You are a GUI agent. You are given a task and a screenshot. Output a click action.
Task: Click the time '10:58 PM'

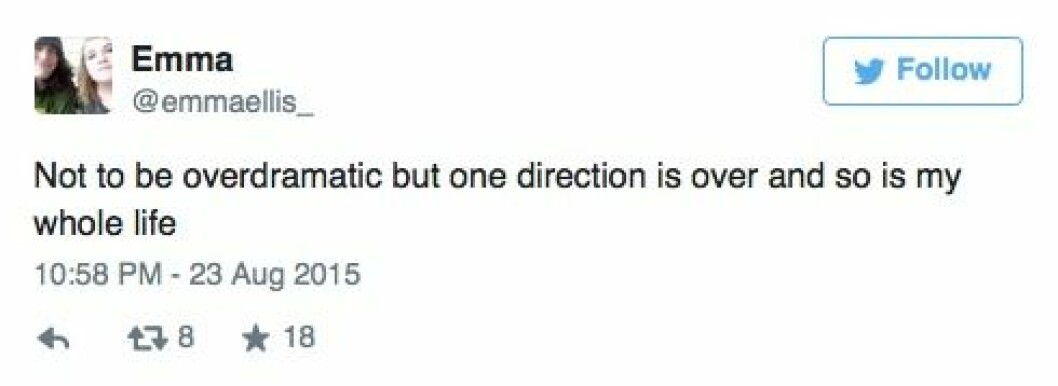(98, 277)
